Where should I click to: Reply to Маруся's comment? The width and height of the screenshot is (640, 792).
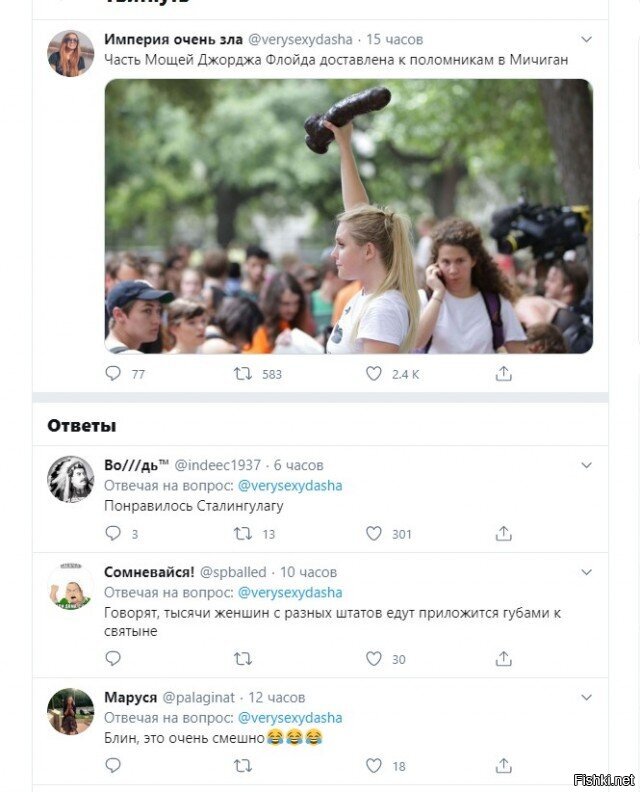point(113,766)
